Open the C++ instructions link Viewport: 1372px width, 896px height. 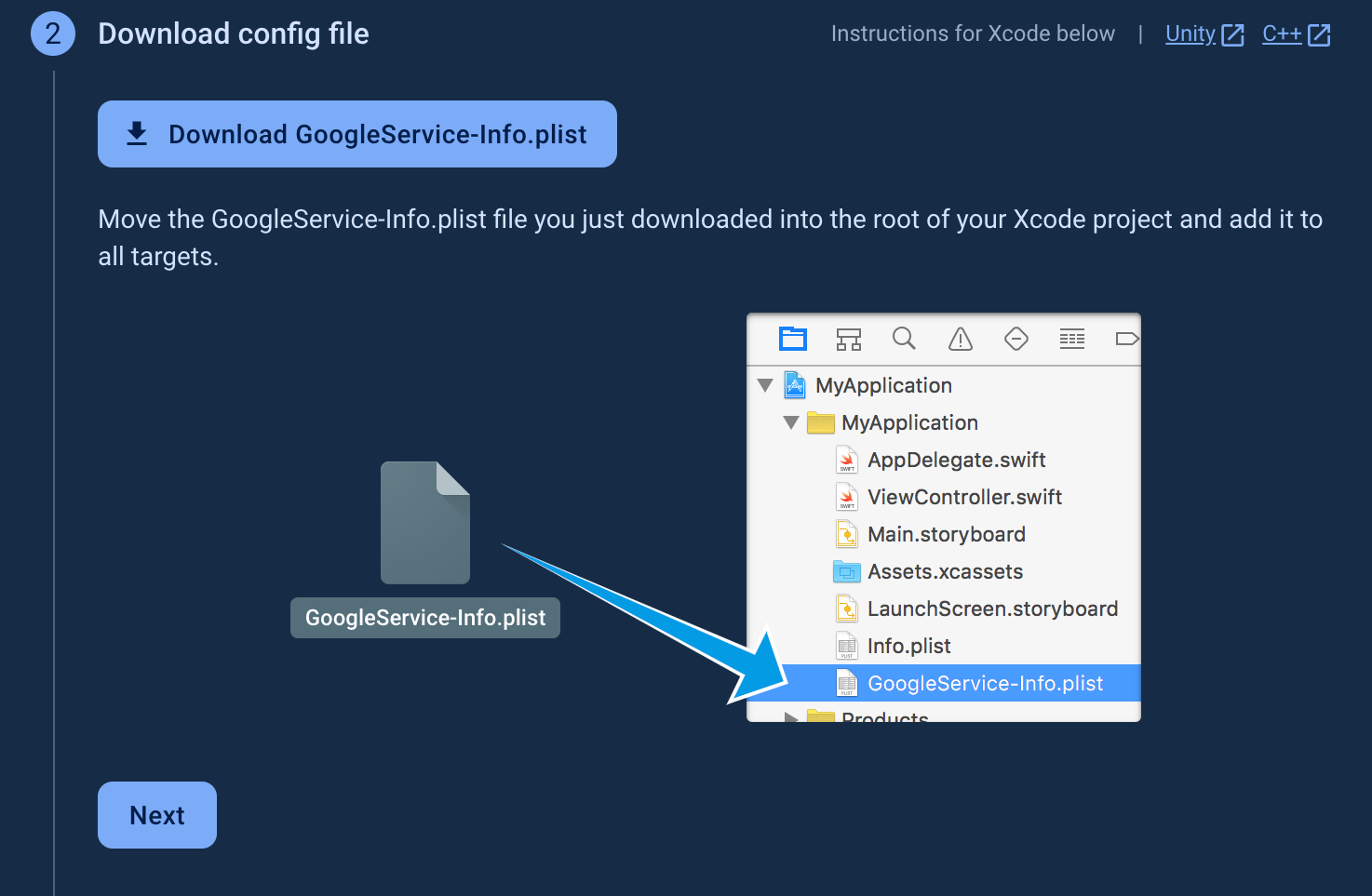pyautogui.click(x=1282, y=33)
